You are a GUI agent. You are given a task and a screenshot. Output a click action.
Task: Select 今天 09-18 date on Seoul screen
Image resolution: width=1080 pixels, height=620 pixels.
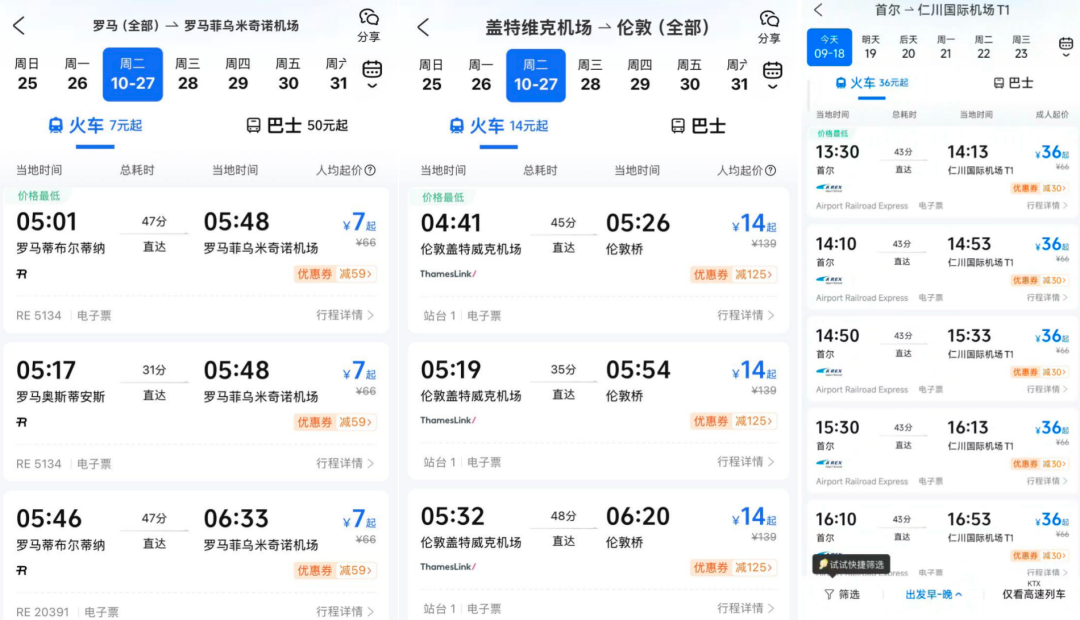pos(829,47)
